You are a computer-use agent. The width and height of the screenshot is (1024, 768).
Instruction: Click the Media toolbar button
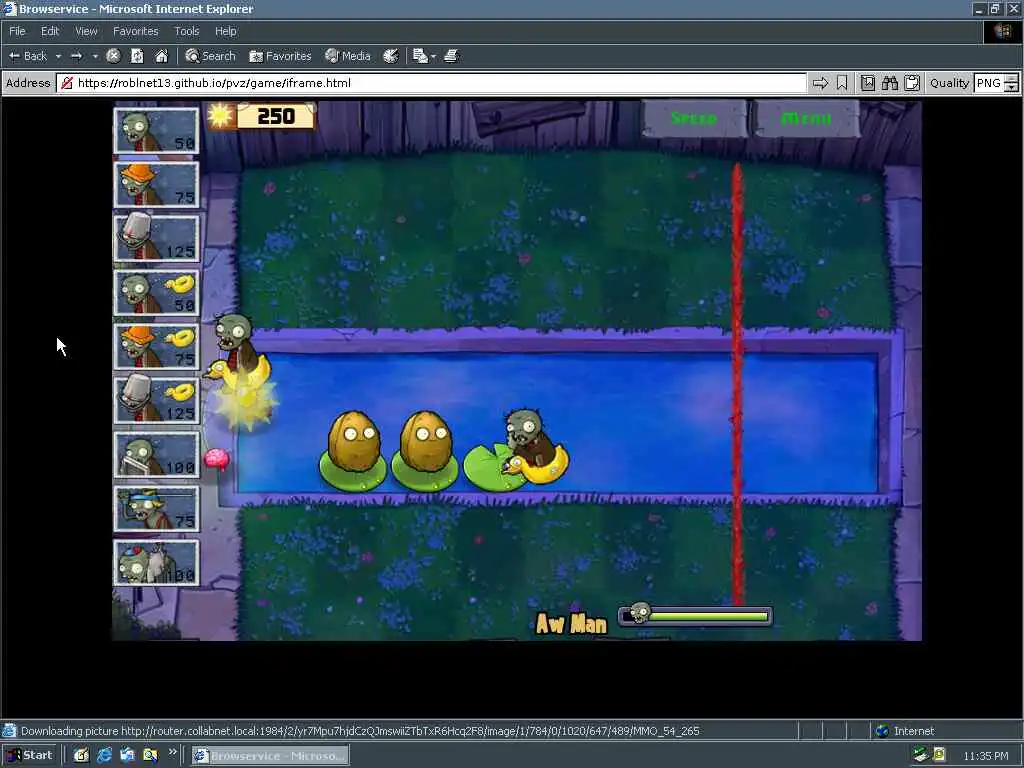(x=348, y=56)
